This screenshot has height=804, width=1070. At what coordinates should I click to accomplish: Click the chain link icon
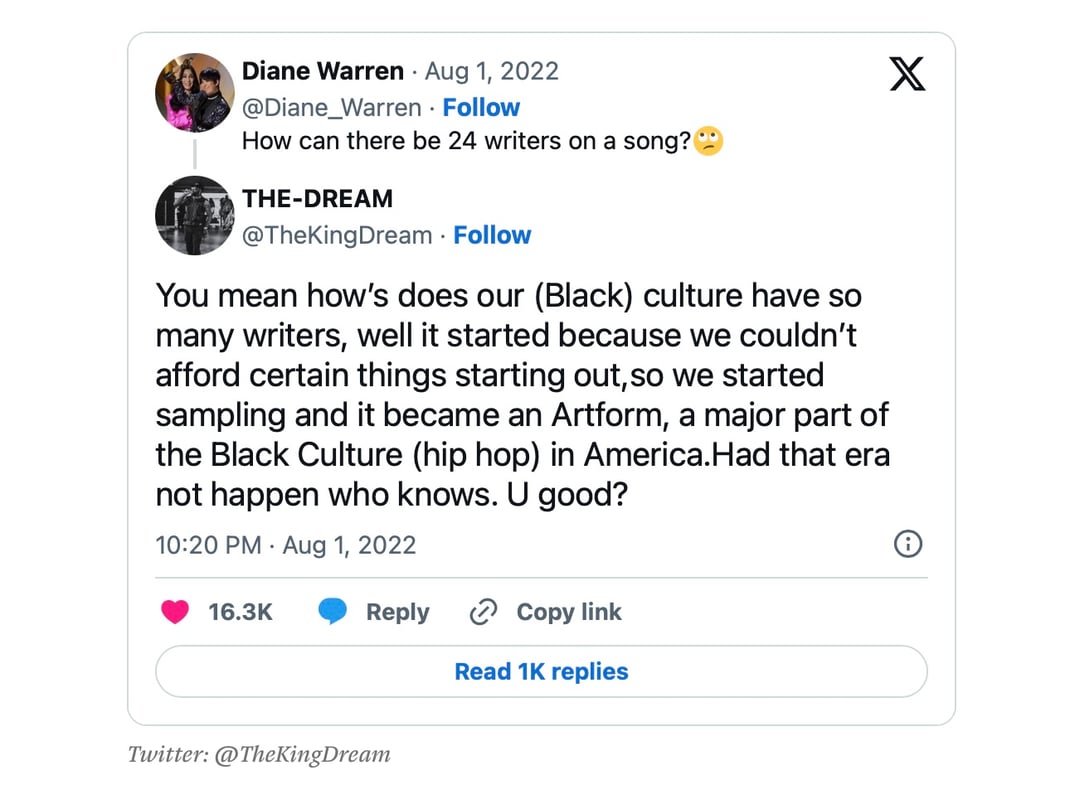click(484, 612)
